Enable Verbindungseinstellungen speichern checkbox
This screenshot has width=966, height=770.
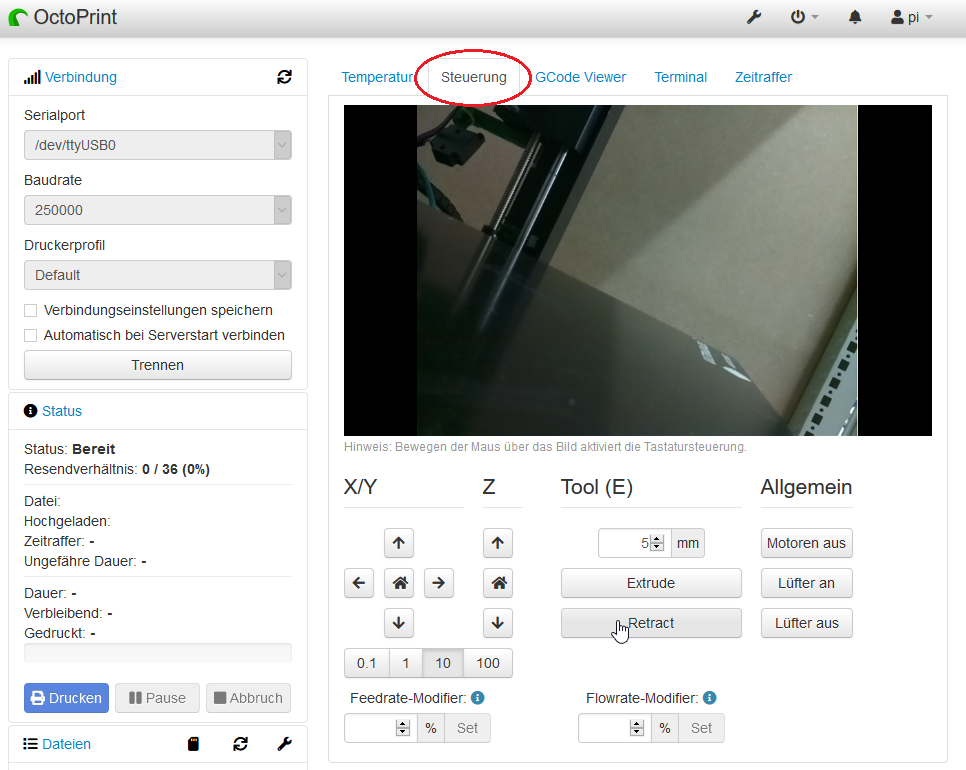pos(31,310)
